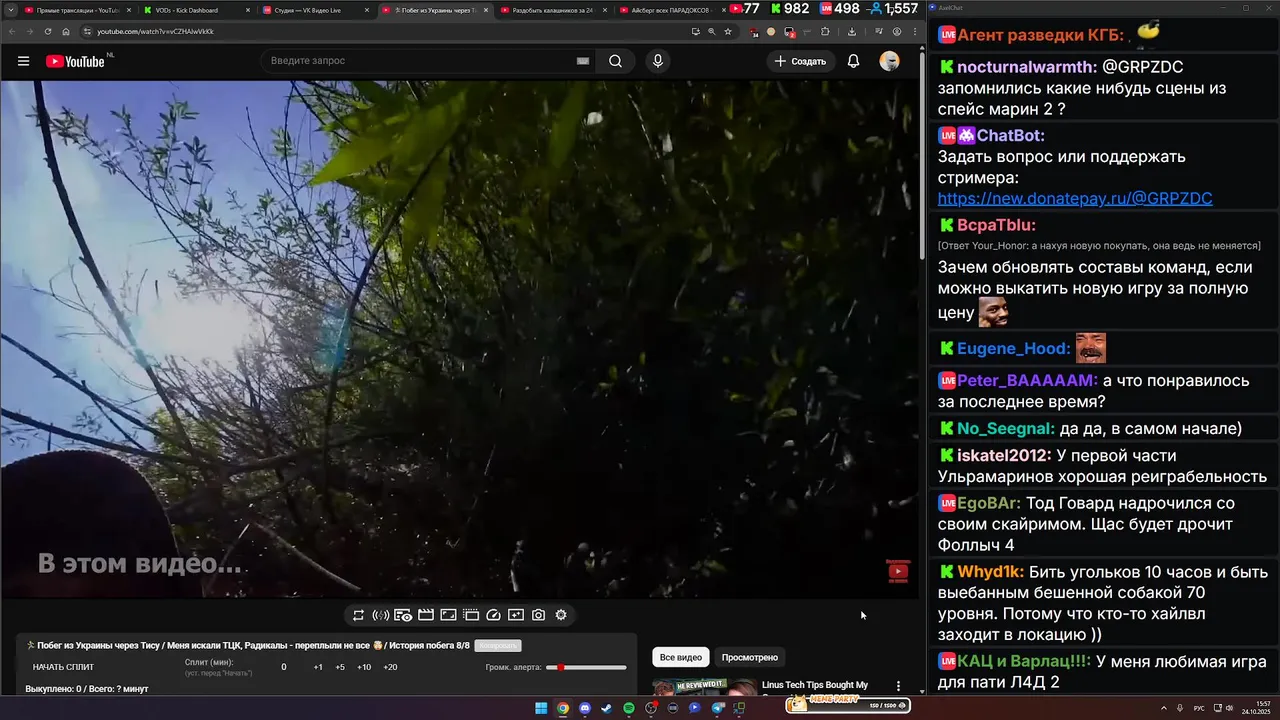Open the Linus Tech Tips video thumbnail
This screenshot has height=720, width=1280.
[704, 688]
